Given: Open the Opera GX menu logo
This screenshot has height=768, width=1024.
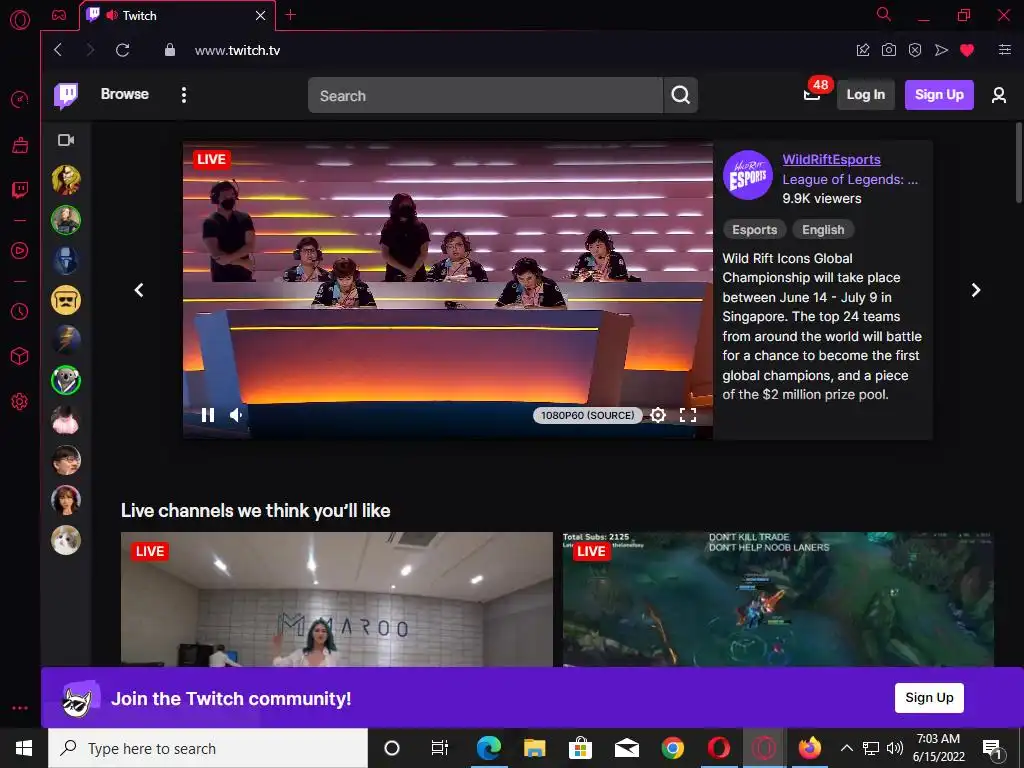Looking at the screenshot, I should click(20, 20).
